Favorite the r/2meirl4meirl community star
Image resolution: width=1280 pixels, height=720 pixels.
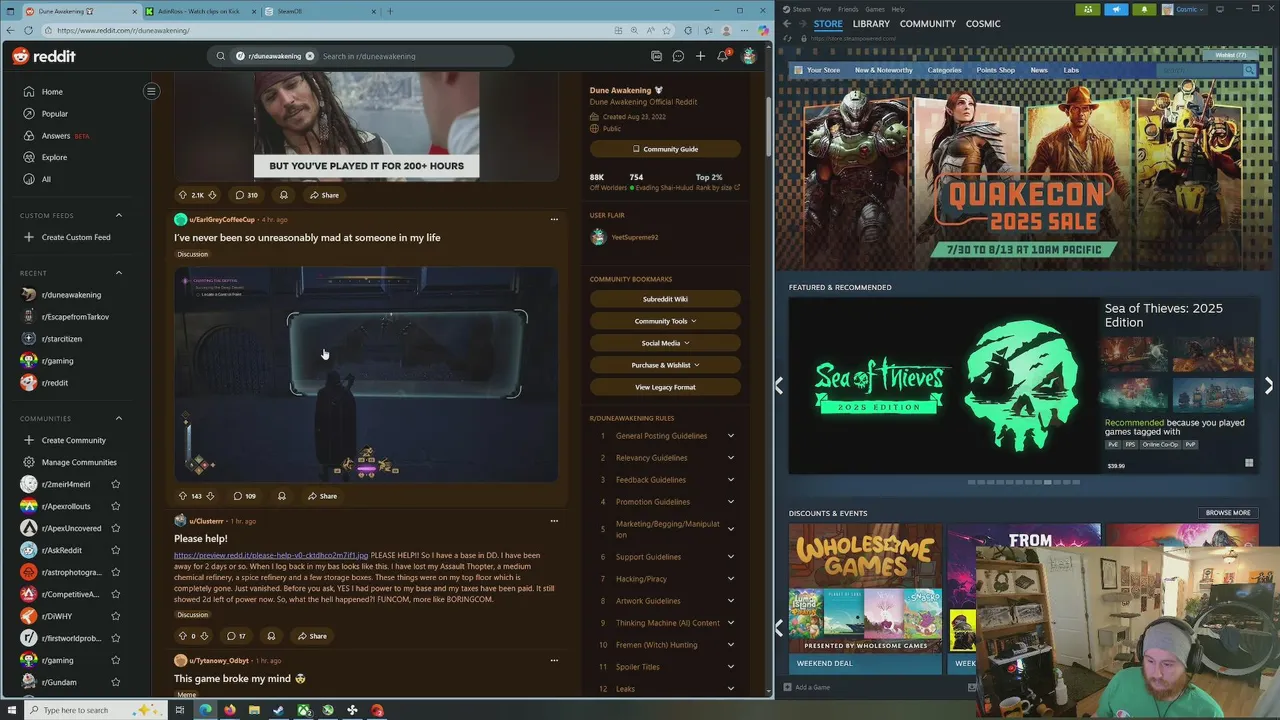(x=116, y=484)
